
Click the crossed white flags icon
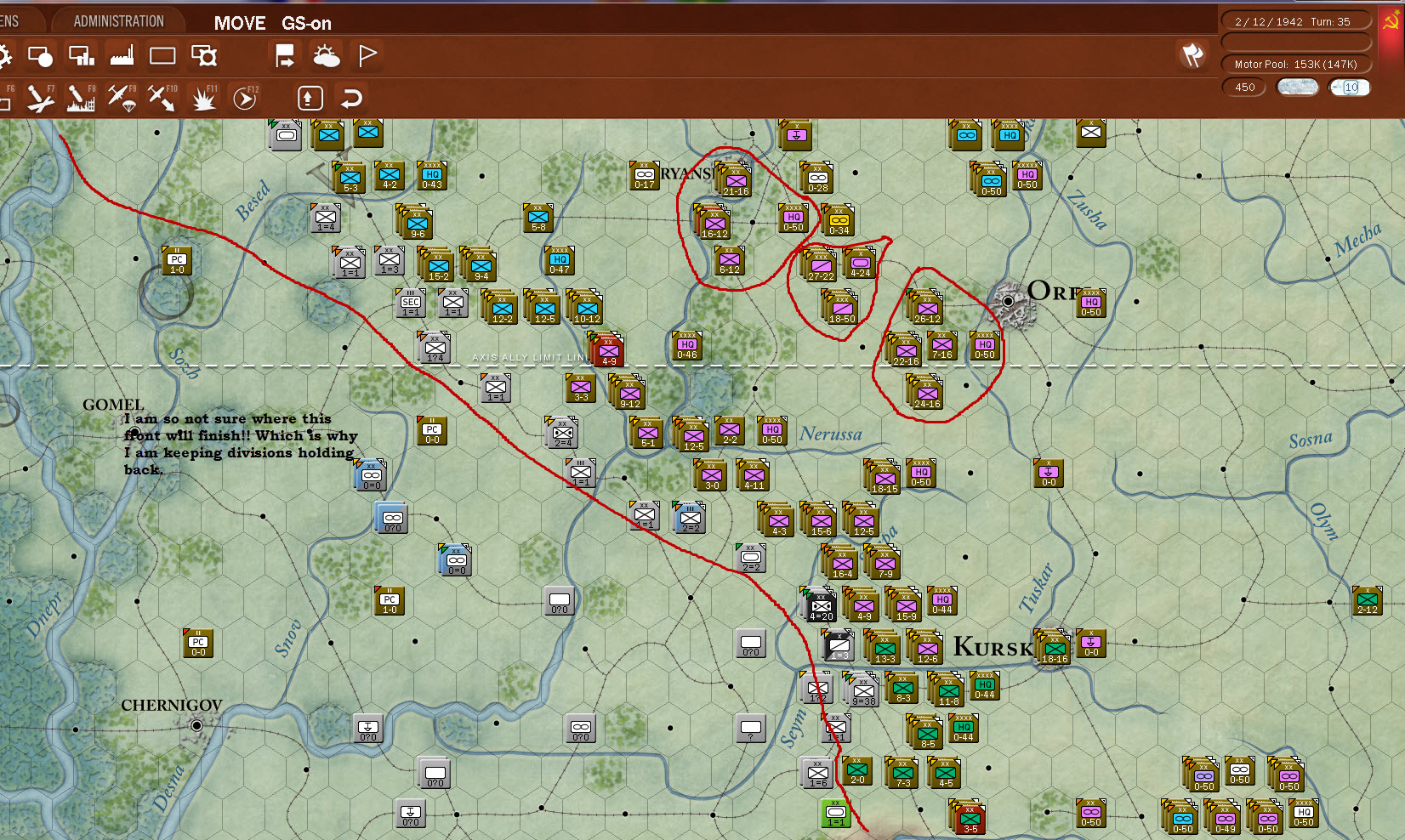[1193, 55]
